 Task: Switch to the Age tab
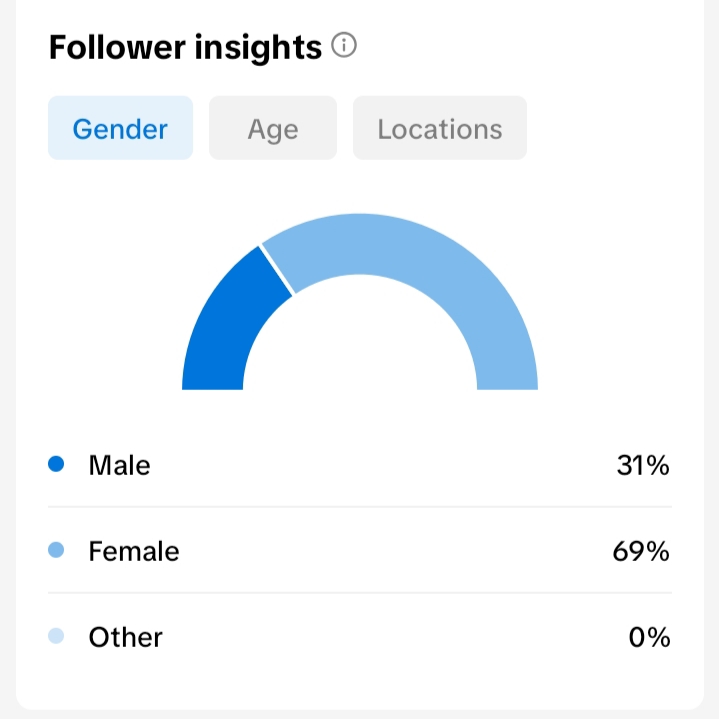click(x=273, y=128)
